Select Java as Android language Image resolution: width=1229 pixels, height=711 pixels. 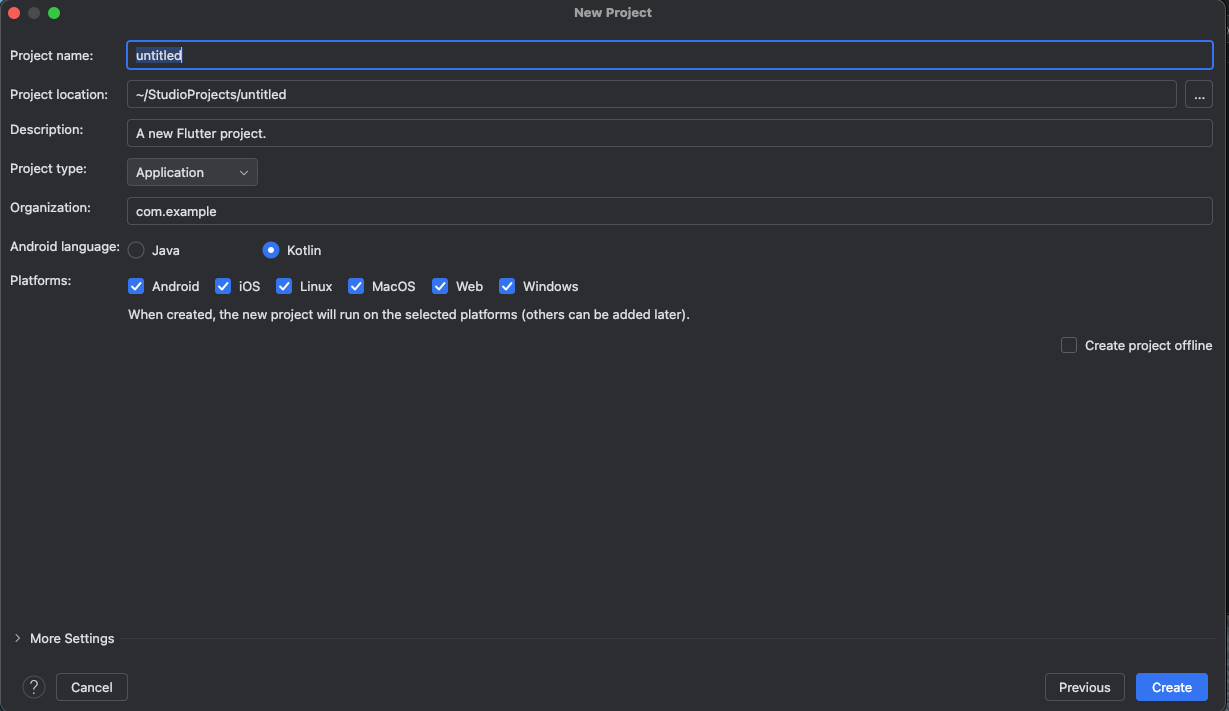(136, 250)
